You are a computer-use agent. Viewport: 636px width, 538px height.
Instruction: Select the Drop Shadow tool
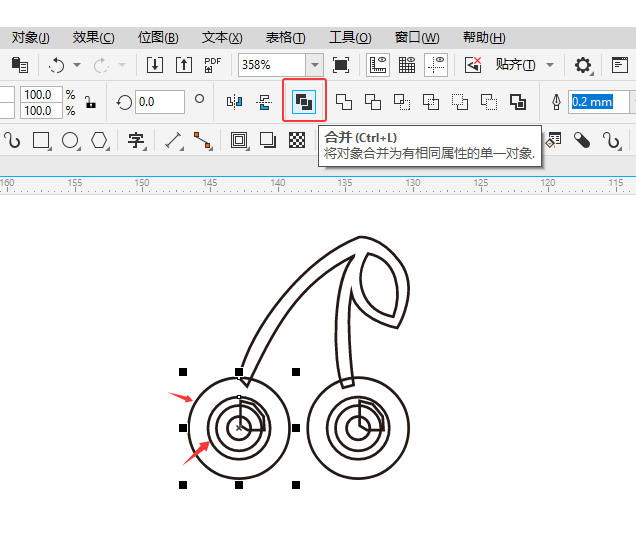268,140
